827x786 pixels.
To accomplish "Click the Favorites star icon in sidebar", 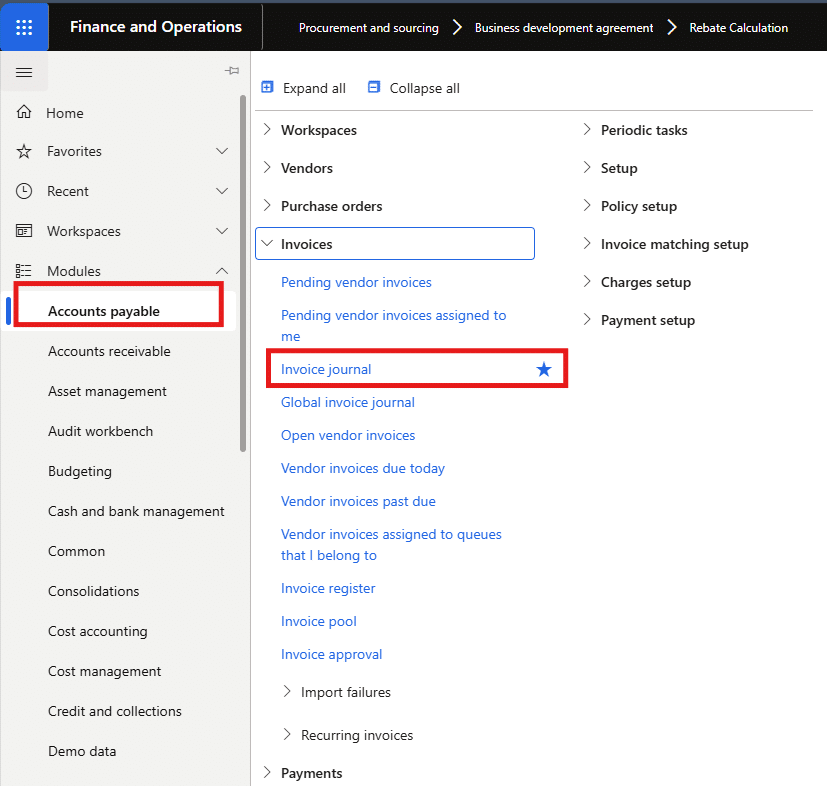I will point(25,151).
